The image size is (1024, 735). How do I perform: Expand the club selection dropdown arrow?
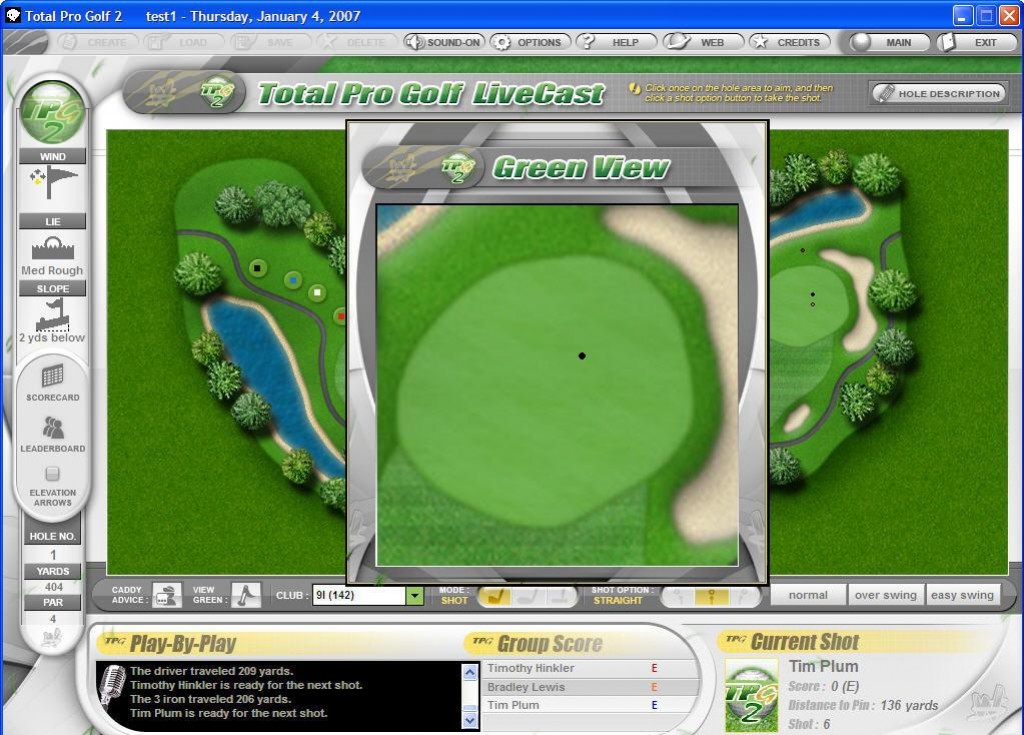tap(415, 596)
